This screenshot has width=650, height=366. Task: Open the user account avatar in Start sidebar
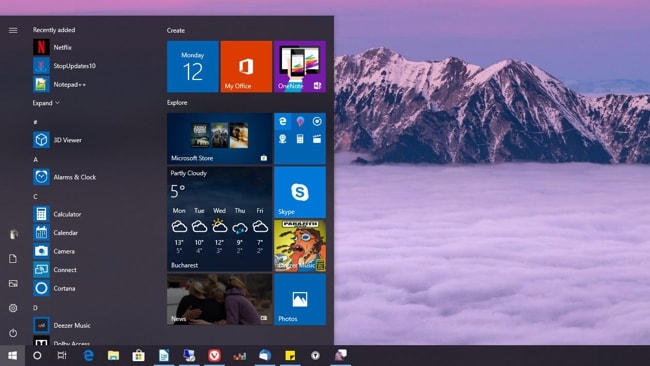tap(13, 234)
